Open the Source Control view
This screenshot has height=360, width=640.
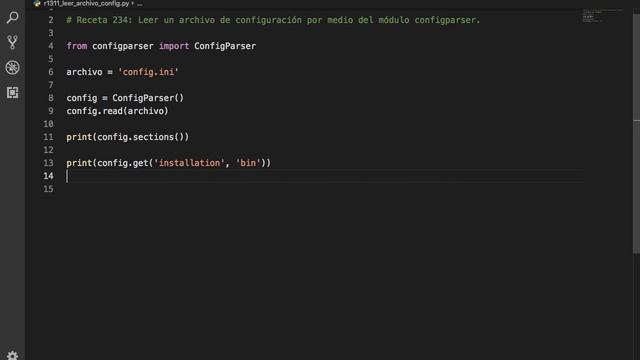click(12, 42)
